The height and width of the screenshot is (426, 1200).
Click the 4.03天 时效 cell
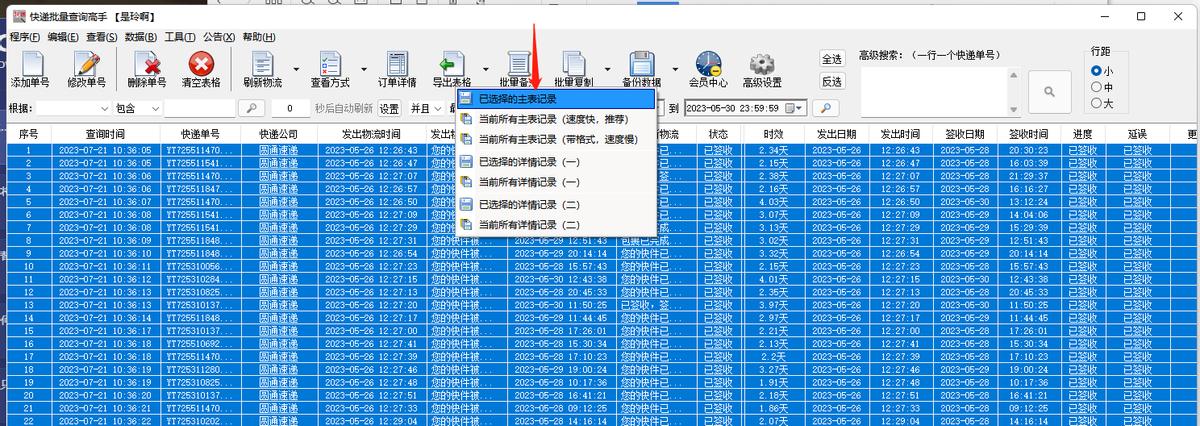(773, 202)
